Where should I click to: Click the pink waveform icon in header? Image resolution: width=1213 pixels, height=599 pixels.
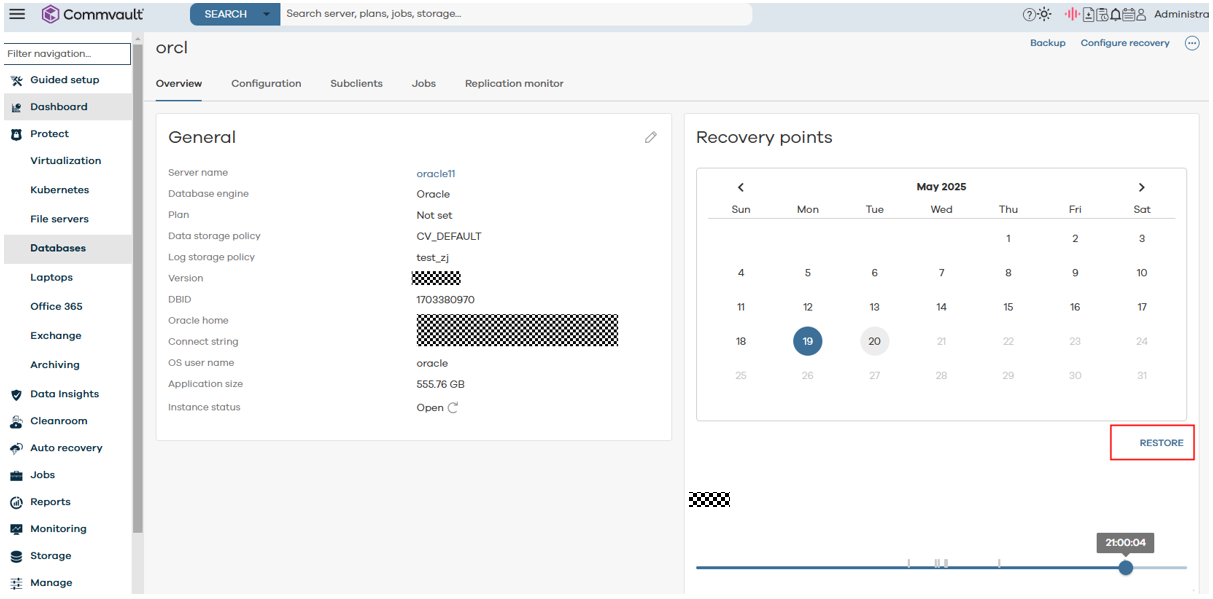coord(1072,14)
